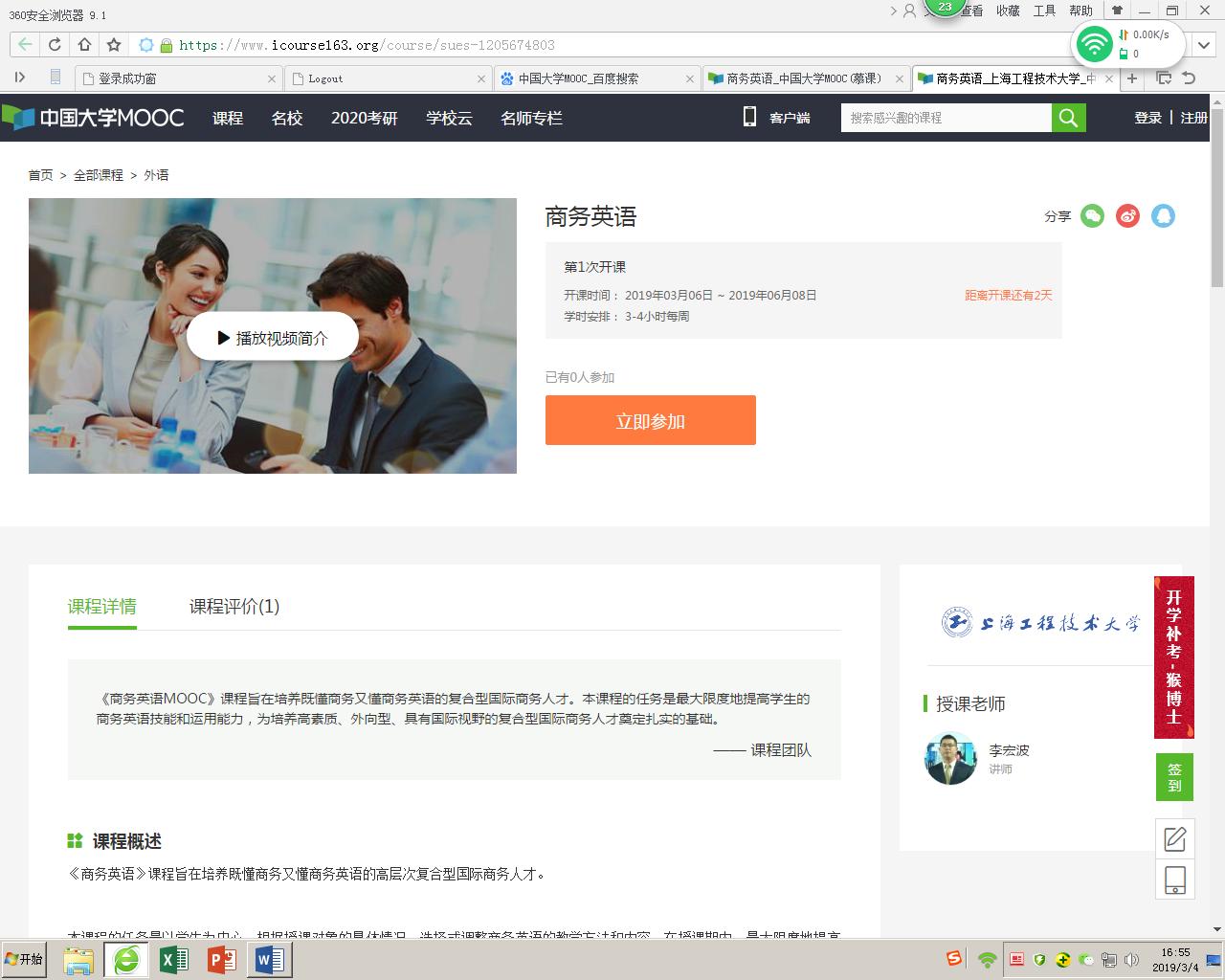Close the Logout tab

pos(481,78)
